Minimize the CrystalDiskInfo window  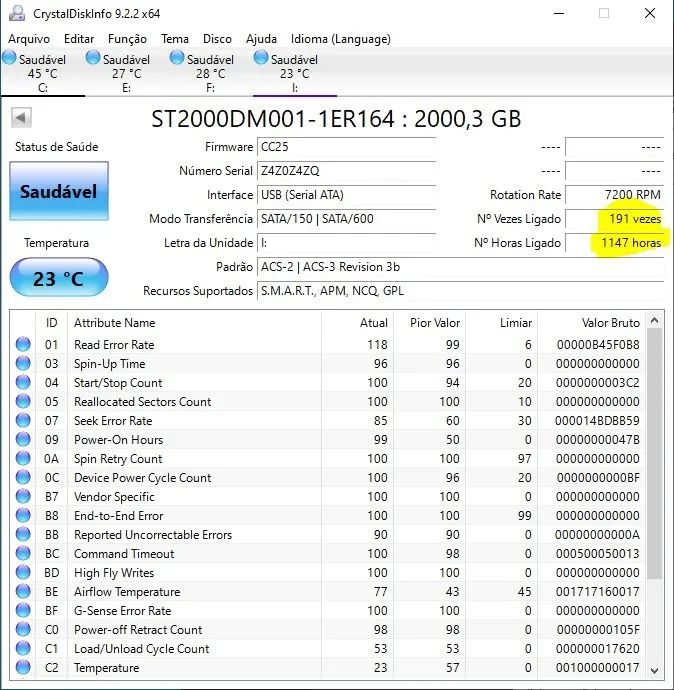click(x=559, y=13)
